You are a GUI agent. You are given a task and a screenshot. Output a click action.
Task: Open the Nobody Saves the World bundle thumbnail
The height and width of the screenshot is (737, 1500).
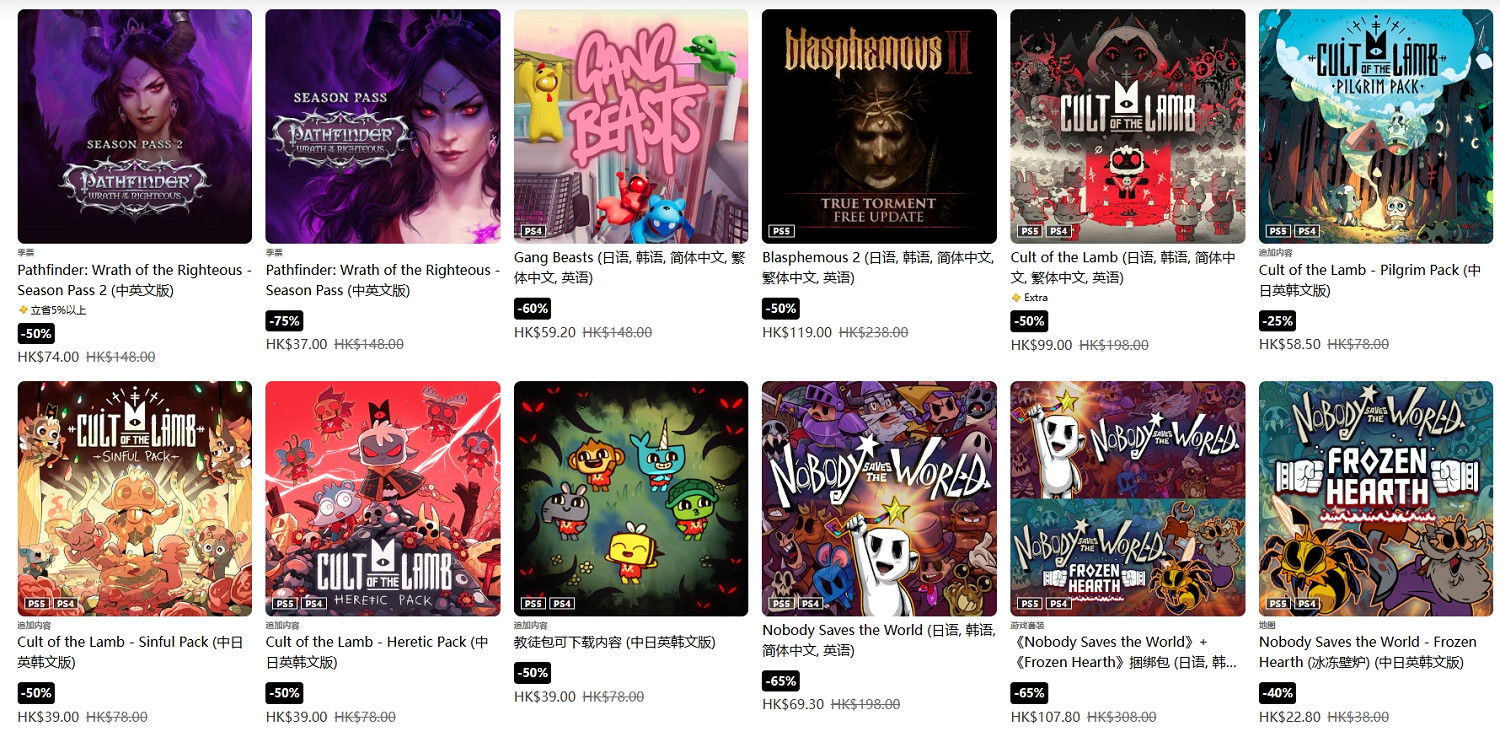(x=1128, y=498)
